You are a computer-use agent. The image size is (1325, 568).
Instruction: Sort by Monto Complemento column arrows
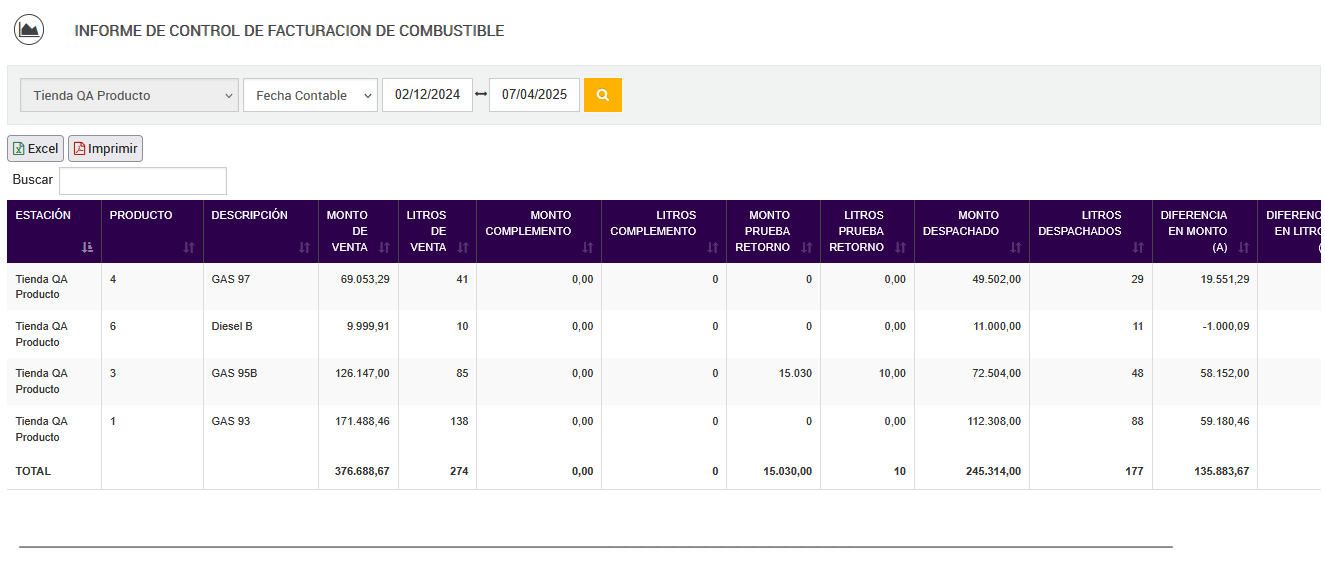tap(587, 247)
